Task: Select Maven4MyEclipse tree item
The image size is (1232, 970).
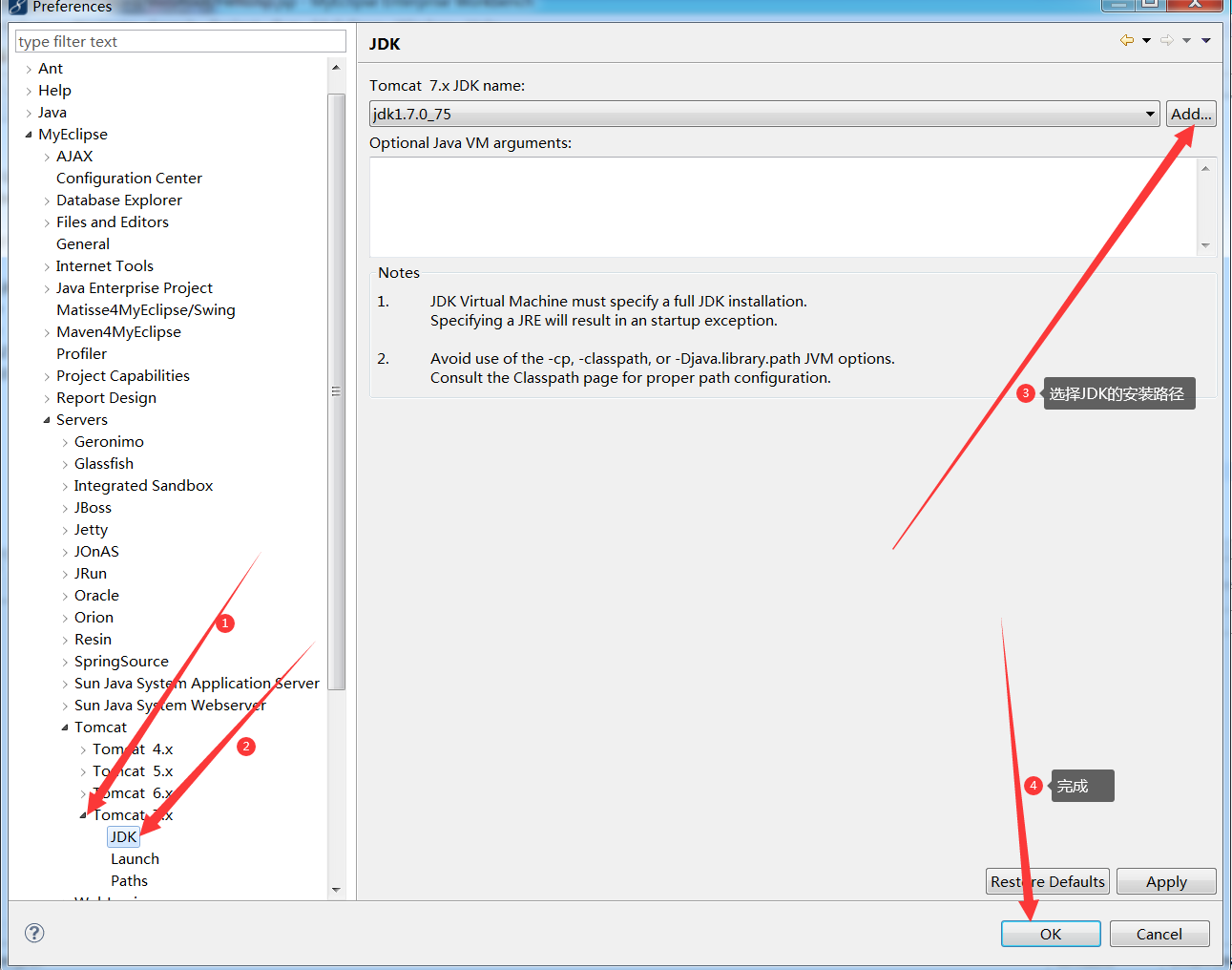Action: [x=118, y=331]
